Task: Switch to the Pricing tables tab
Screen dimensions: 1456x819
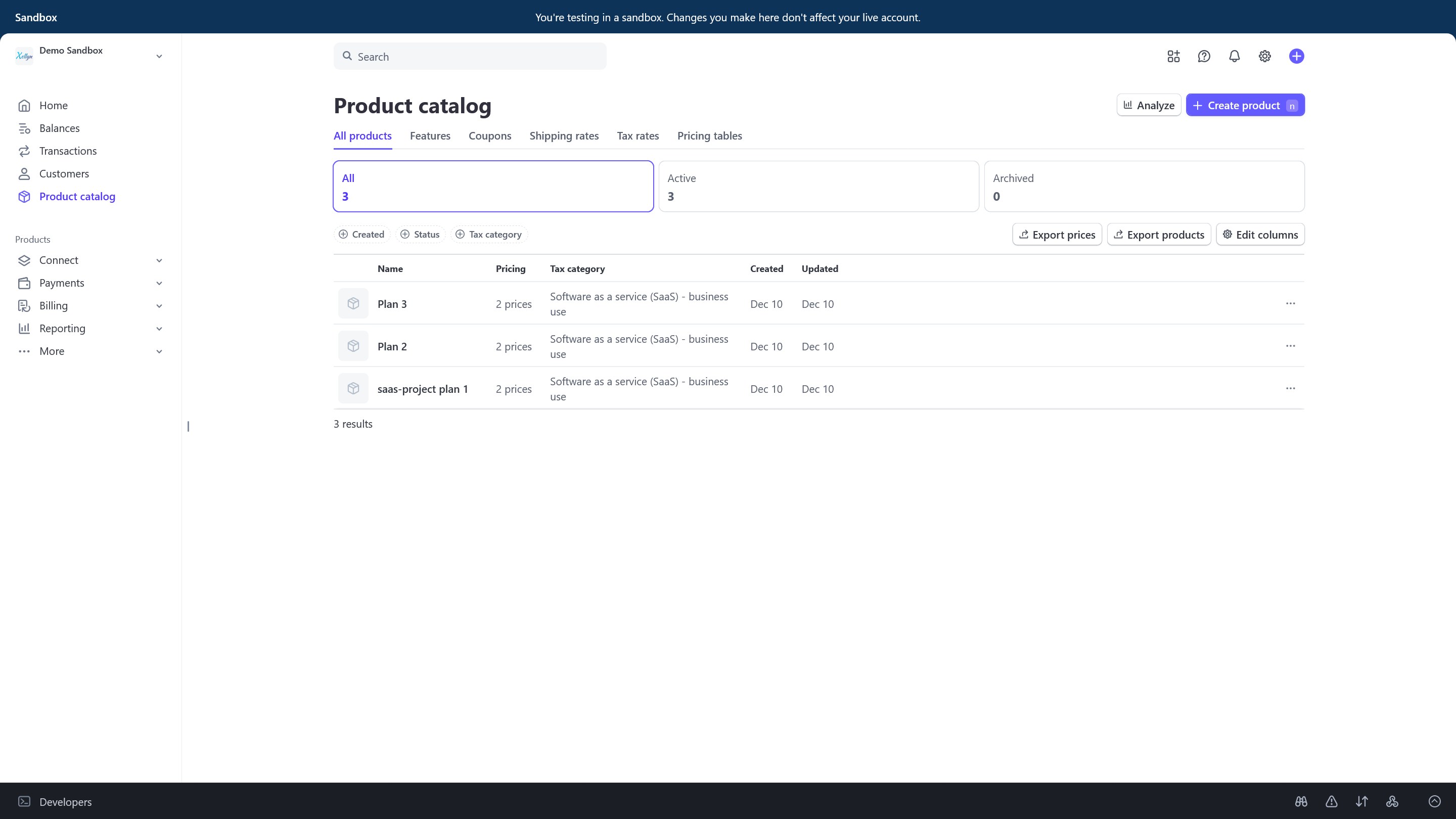Action: (x=710, y=135)
